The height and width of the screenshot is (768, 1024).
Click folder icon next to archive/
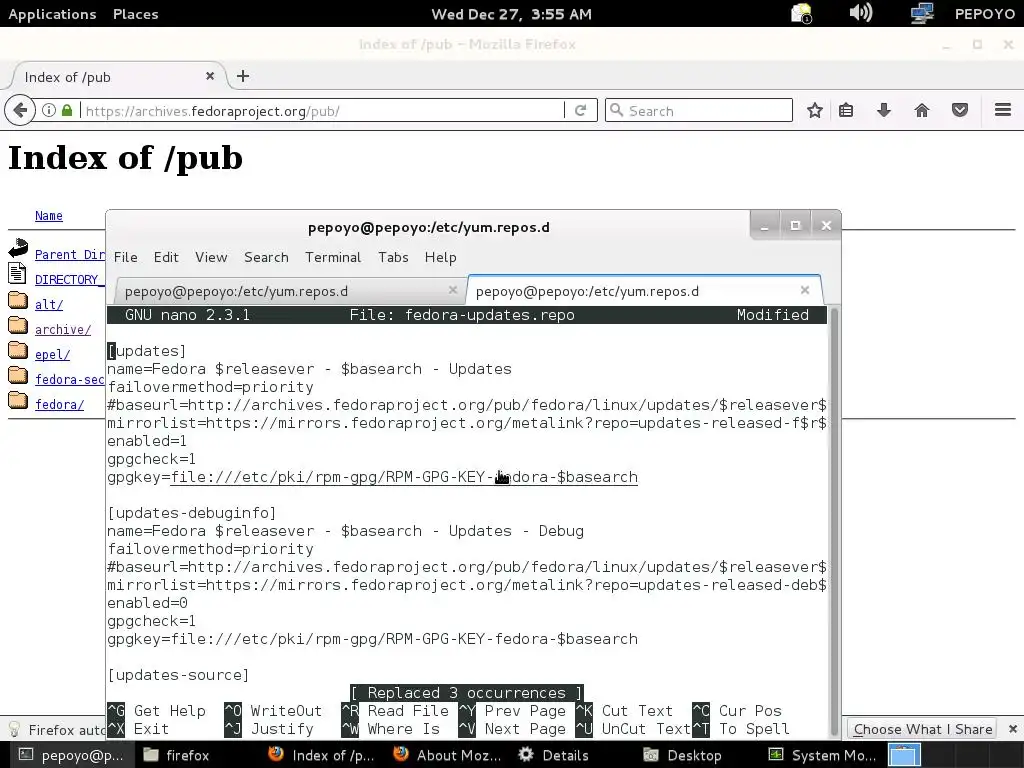pyautogui.click(x=18, y=325)
